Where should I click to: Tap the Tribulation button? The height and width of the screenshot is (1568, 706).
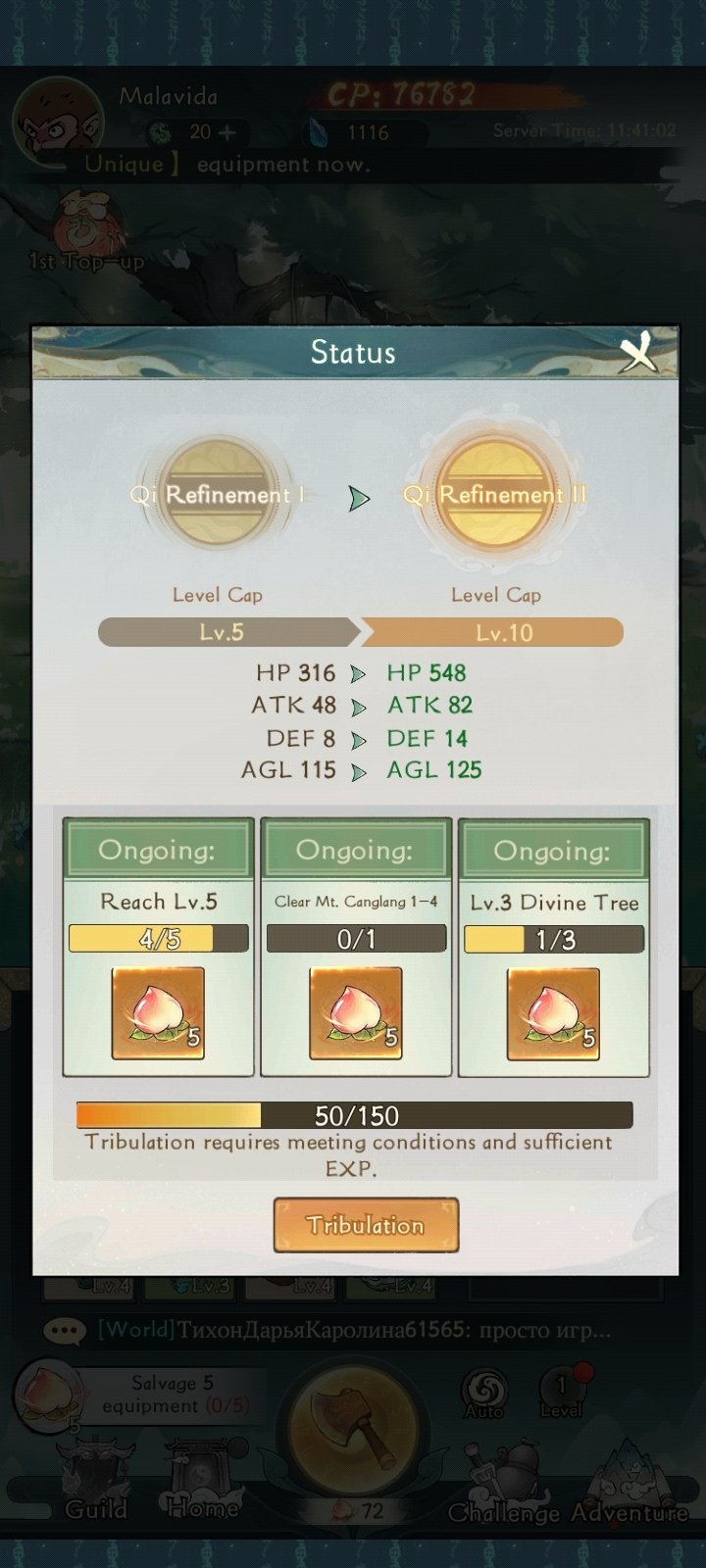[366, 1225]
